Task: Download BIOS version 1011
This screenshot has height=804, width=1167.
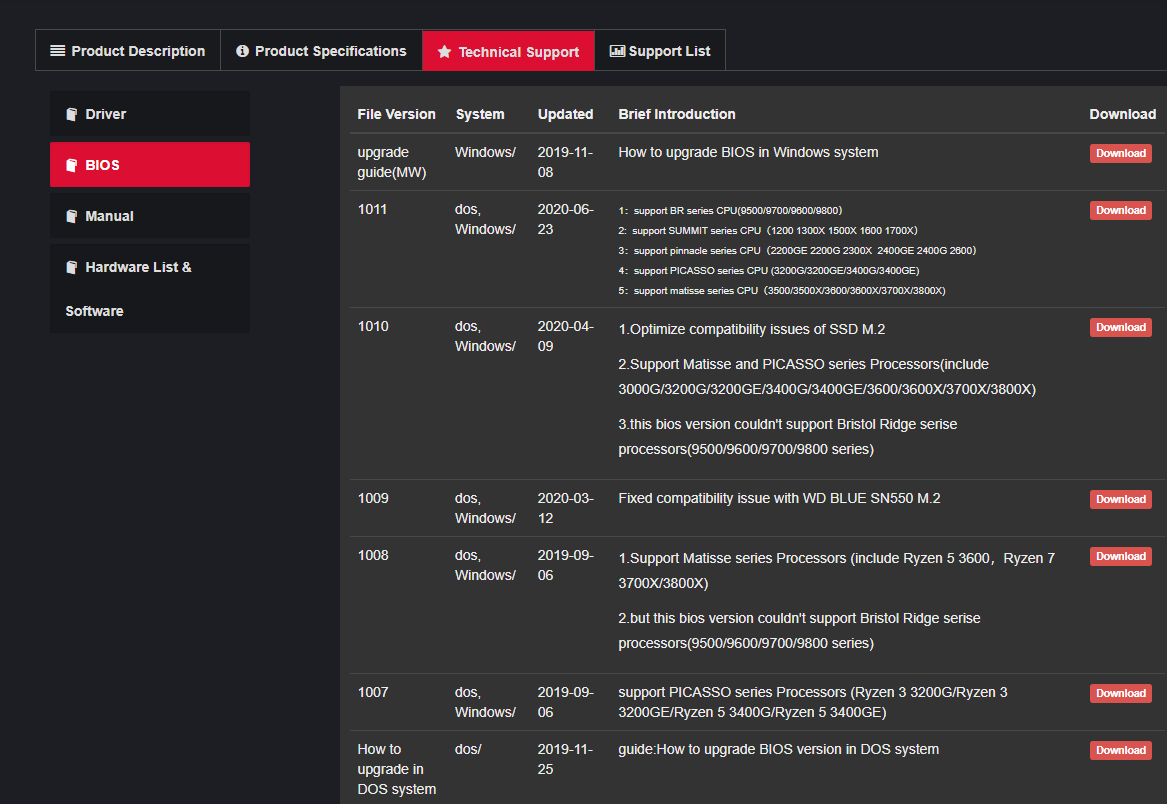Action: point(1120,210)
